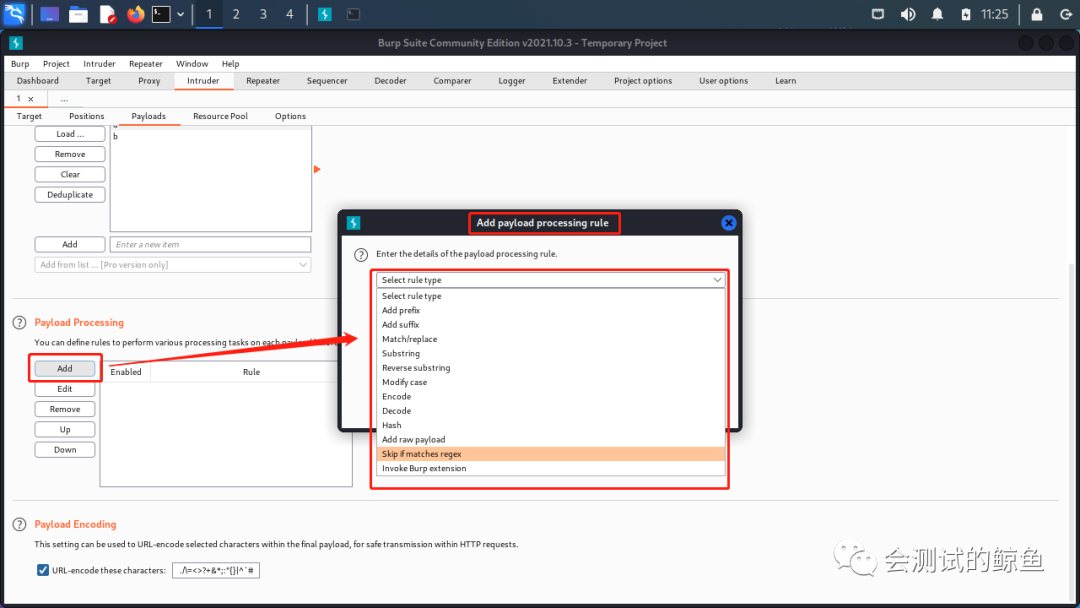Open the Window menu
Screen dimensions: 1080x608
(191, 63)
